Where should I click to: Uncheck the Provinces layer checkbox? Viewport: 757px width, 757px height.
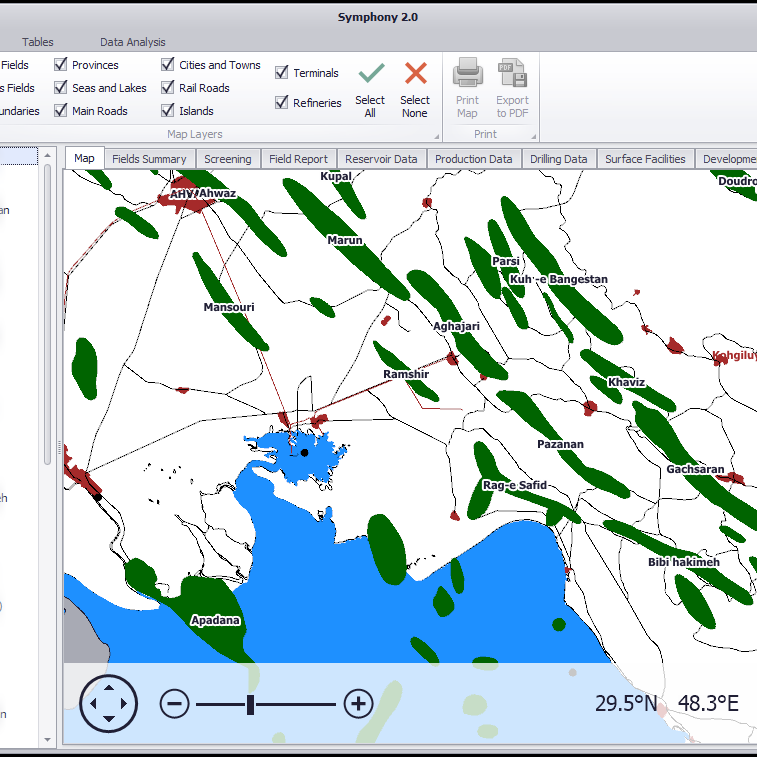(61, 65)
